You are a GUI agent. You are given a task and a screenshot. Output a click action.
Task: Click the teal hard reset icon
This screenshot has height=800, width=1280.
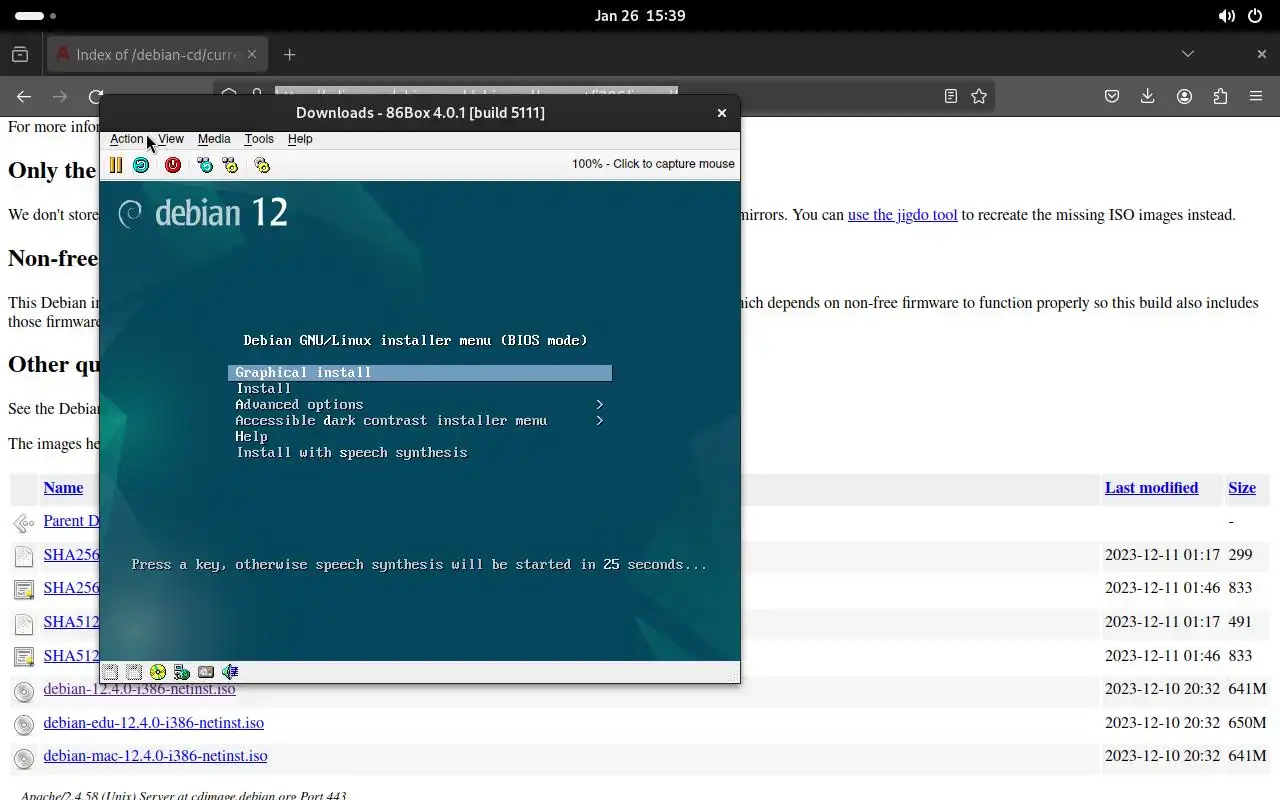[x=141, y=165]
